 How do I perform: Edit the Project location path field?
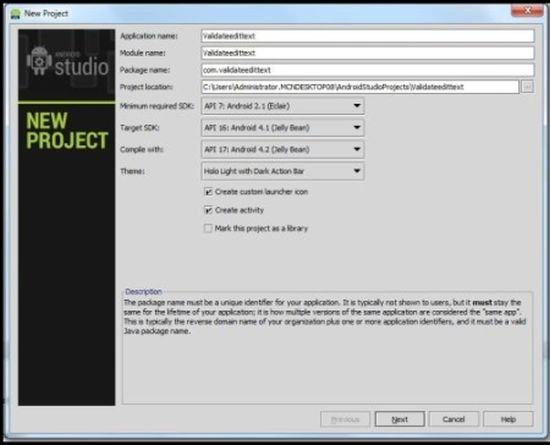click(360, 87)
